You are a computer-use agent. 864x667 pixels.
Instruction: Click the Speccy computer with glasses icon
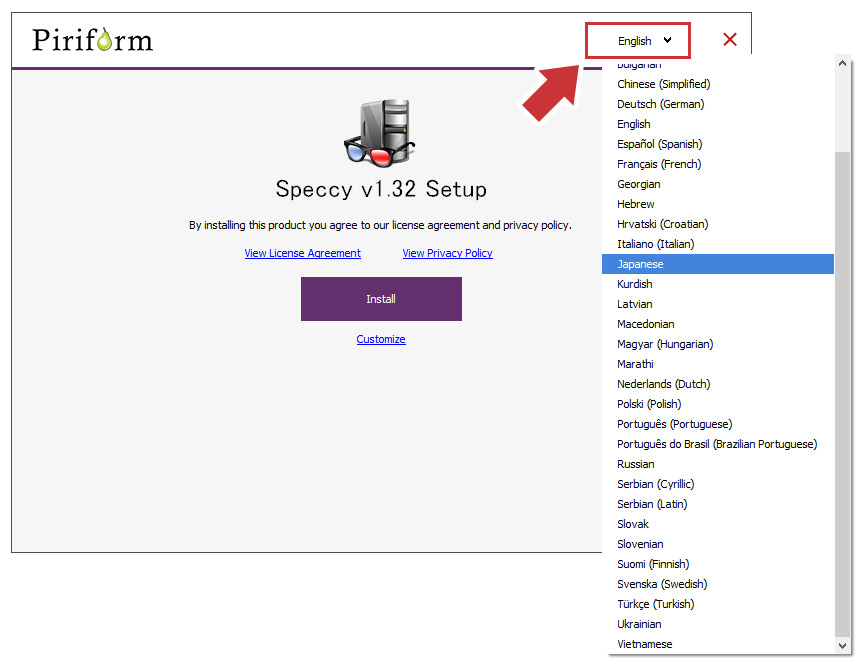(x=380, y=133)
